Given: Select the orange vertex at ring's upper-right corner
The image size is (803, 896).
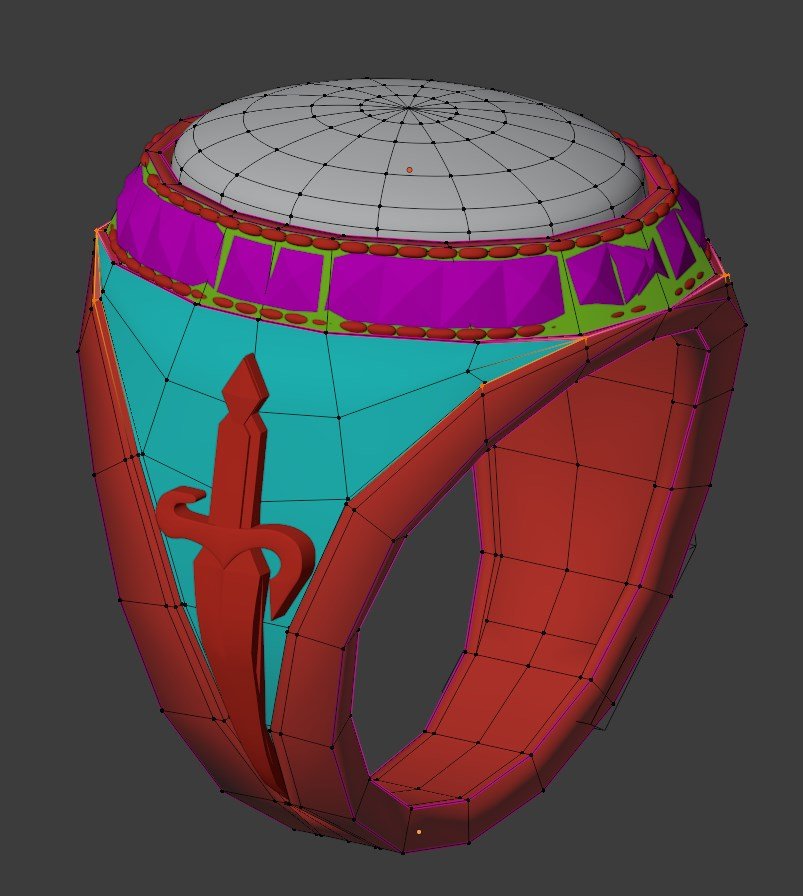Looking at the screenshot, I should coord(725,276).
